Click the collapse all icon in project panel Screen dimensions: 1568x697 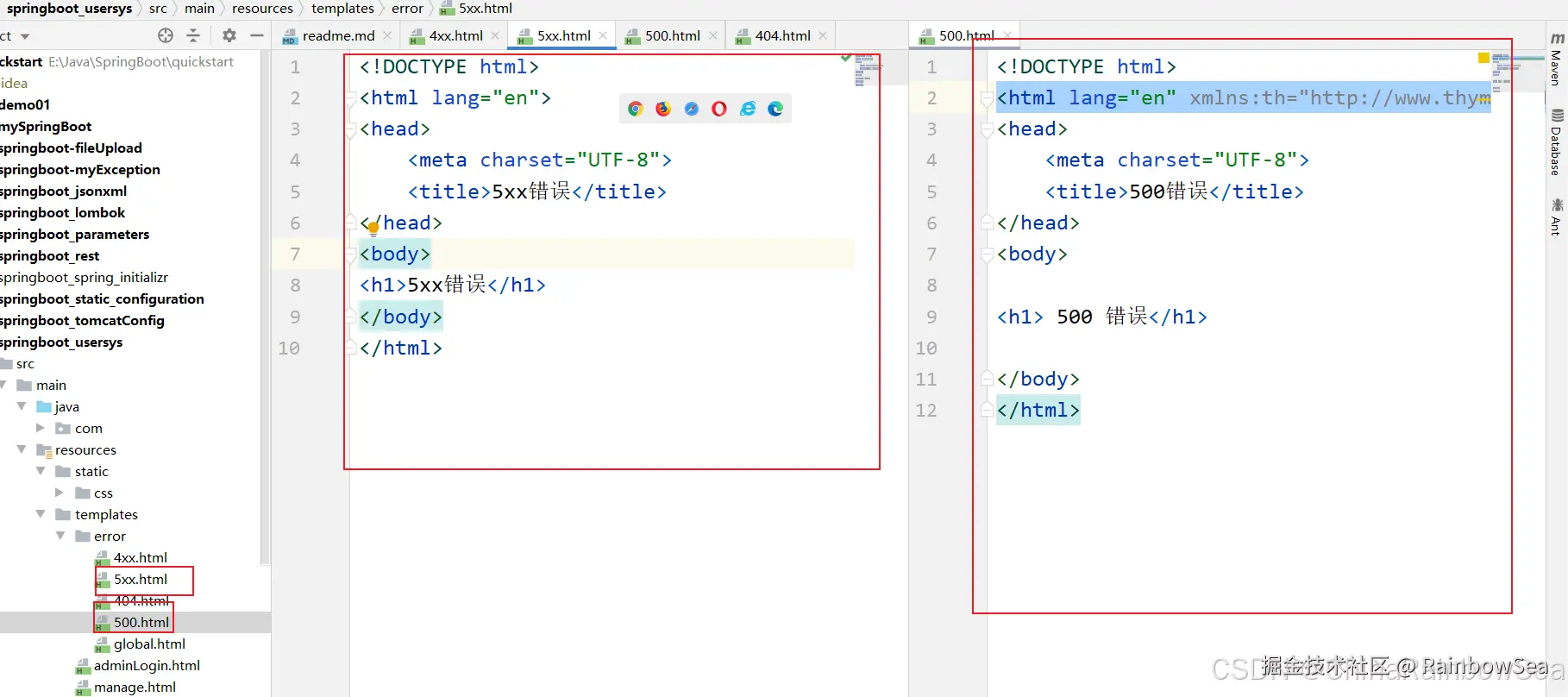click(x=193, y=35)
